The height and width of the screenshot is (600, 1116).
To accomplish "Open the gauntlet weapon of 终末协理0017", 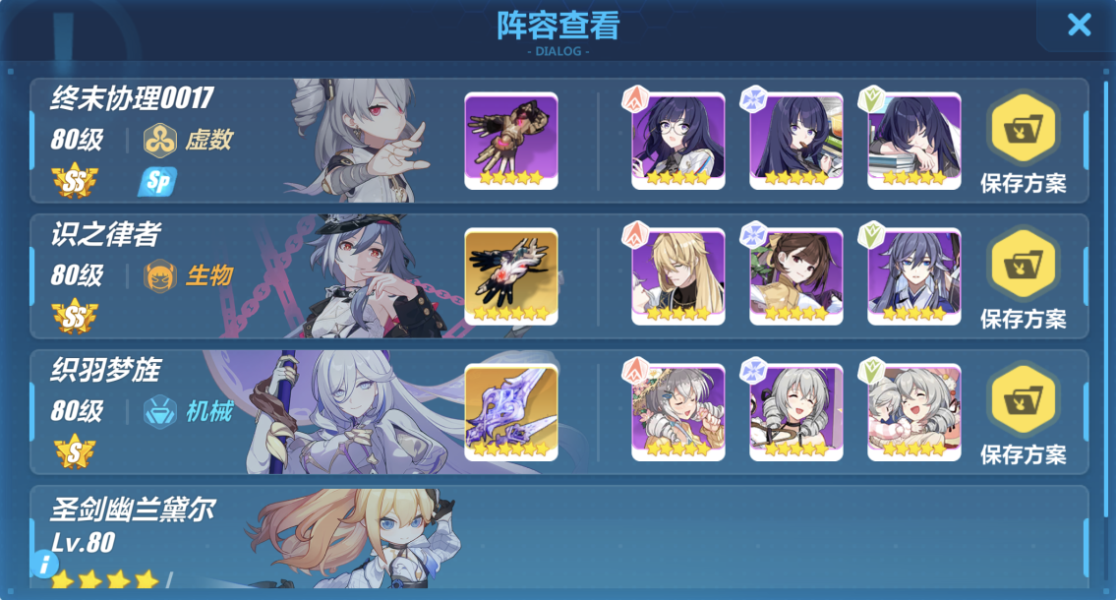I will (x=511, y=141).
